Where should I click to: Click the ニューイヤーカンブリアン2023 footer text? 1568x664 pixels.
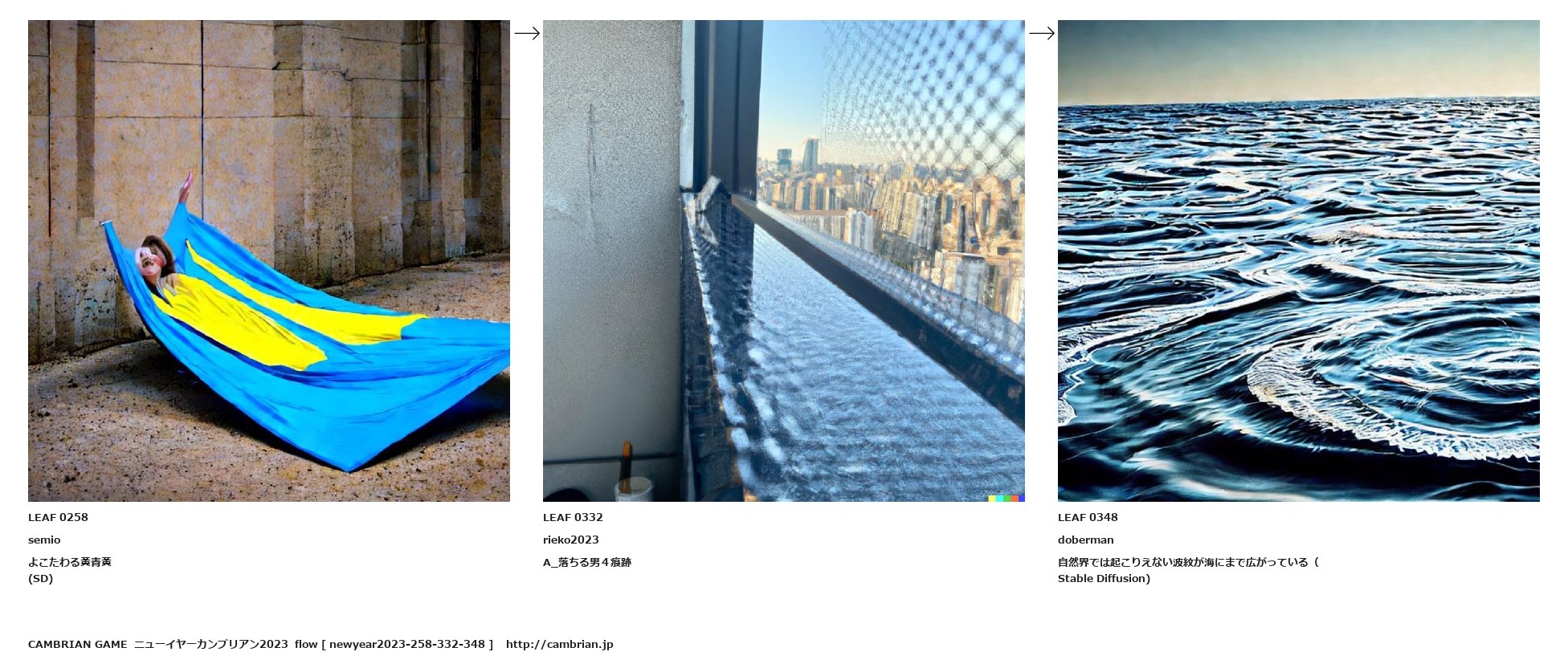[211, 644]
